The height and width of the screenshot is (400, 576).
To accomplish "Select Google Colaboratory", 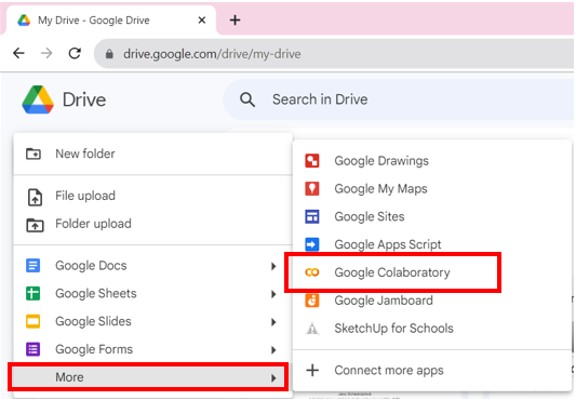I will pos(432,272).
